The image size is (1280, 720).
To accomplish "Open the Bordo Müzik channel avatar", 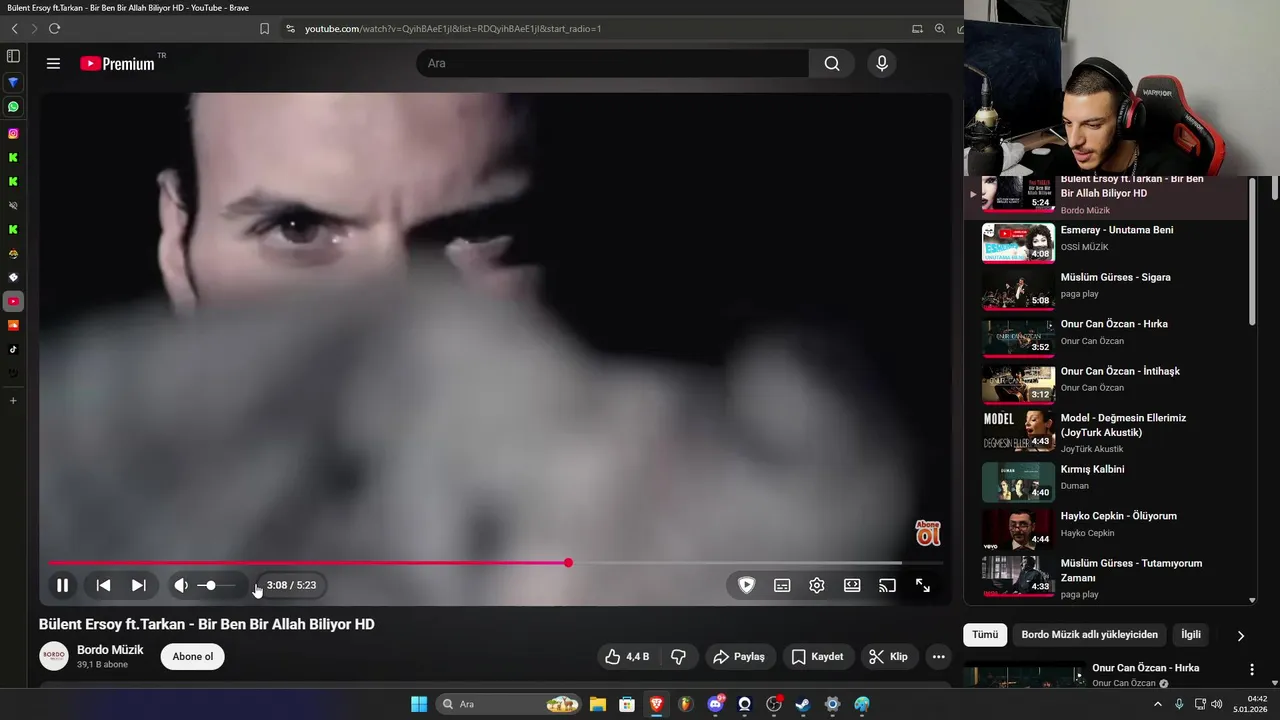I will (x=54, y=656).
